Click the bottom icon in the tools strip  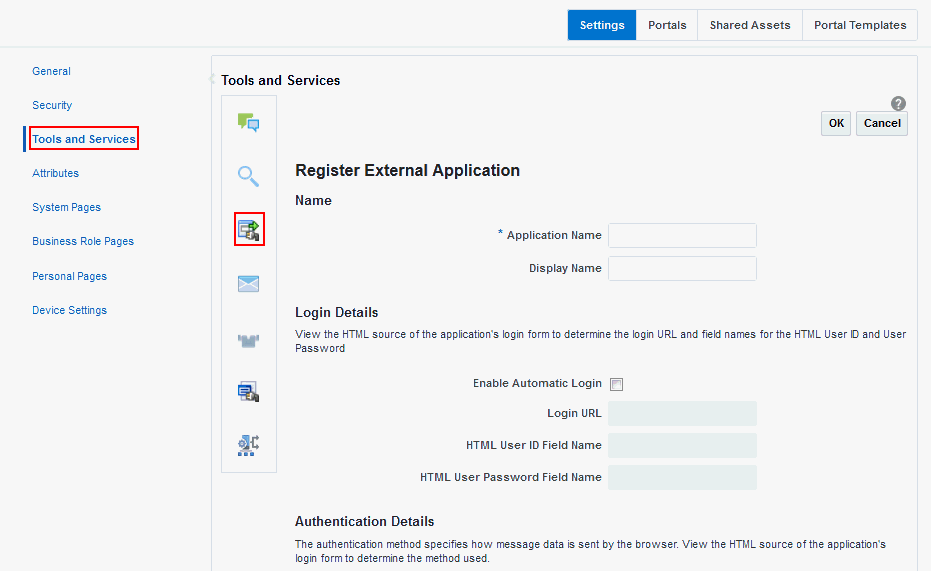pyautogui.click(x=248, y=445)
